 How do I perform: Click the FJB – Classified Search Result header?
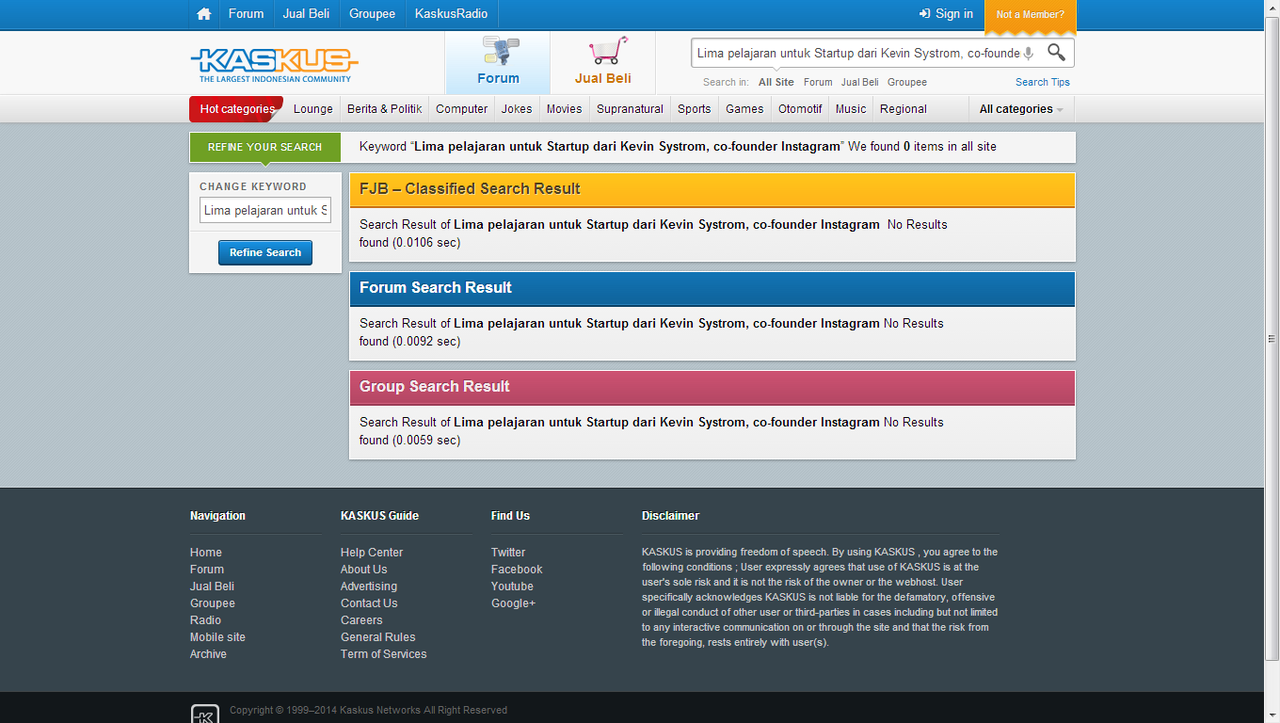pos(712,189)
